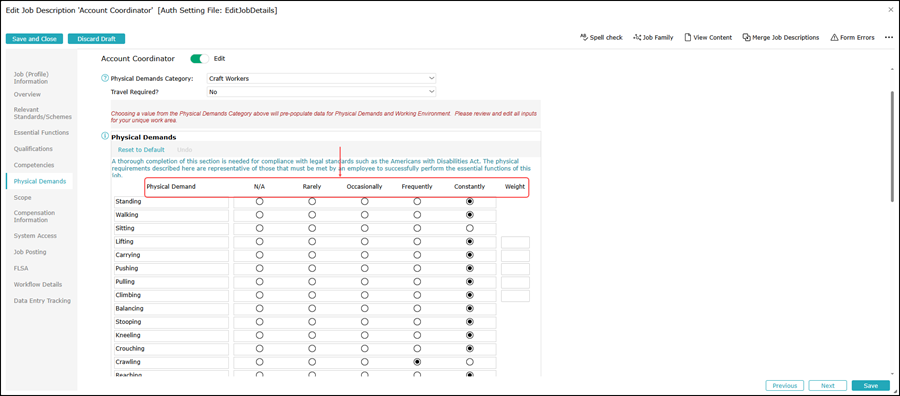Viewport: 900px width, 396px height.
Task: Open Merge Job Descriptions
Action: 781,37
